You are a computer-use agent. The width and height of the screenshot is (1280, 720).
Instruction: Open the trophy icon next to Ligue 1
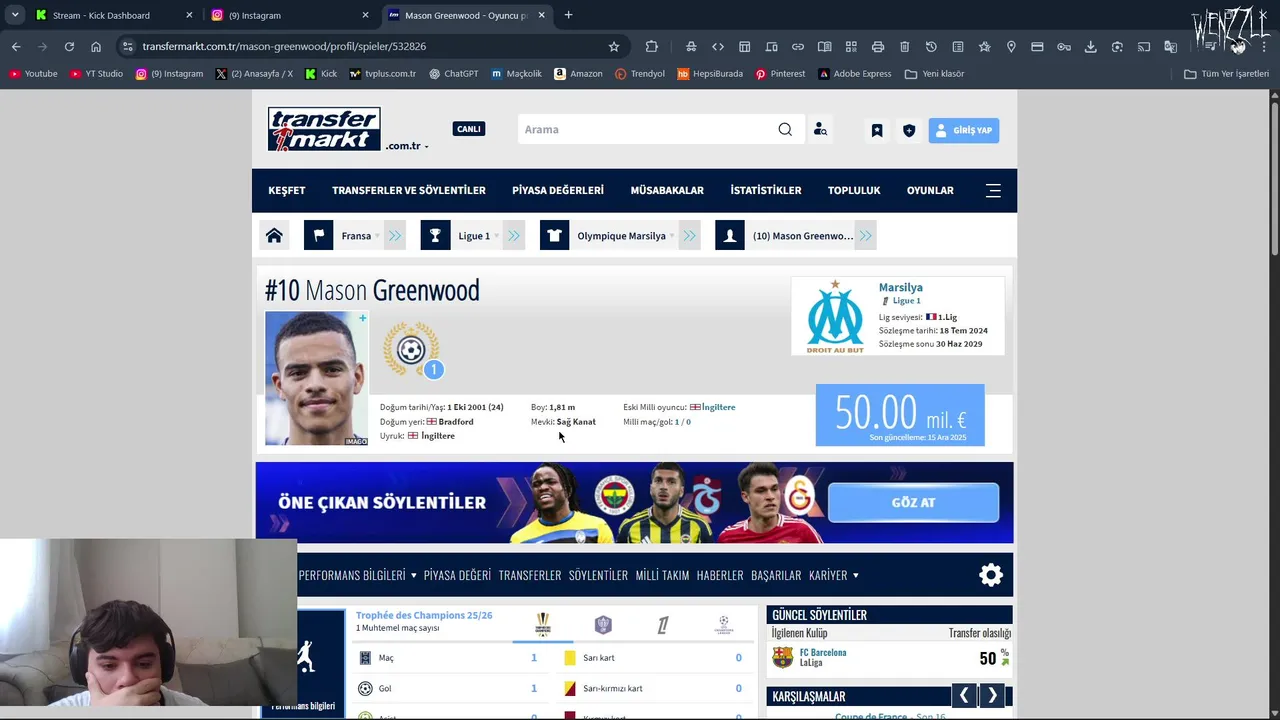435,236
